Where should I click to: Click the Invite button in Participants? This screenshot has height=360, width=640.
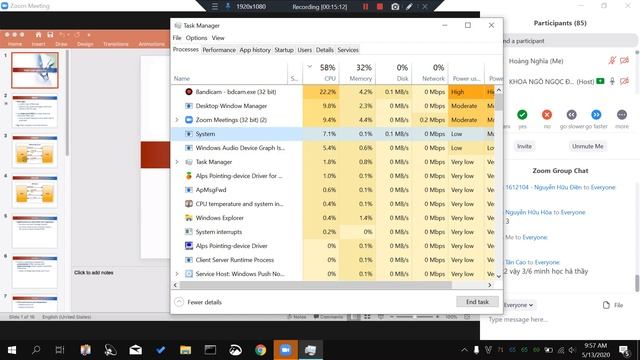(524, 146)
